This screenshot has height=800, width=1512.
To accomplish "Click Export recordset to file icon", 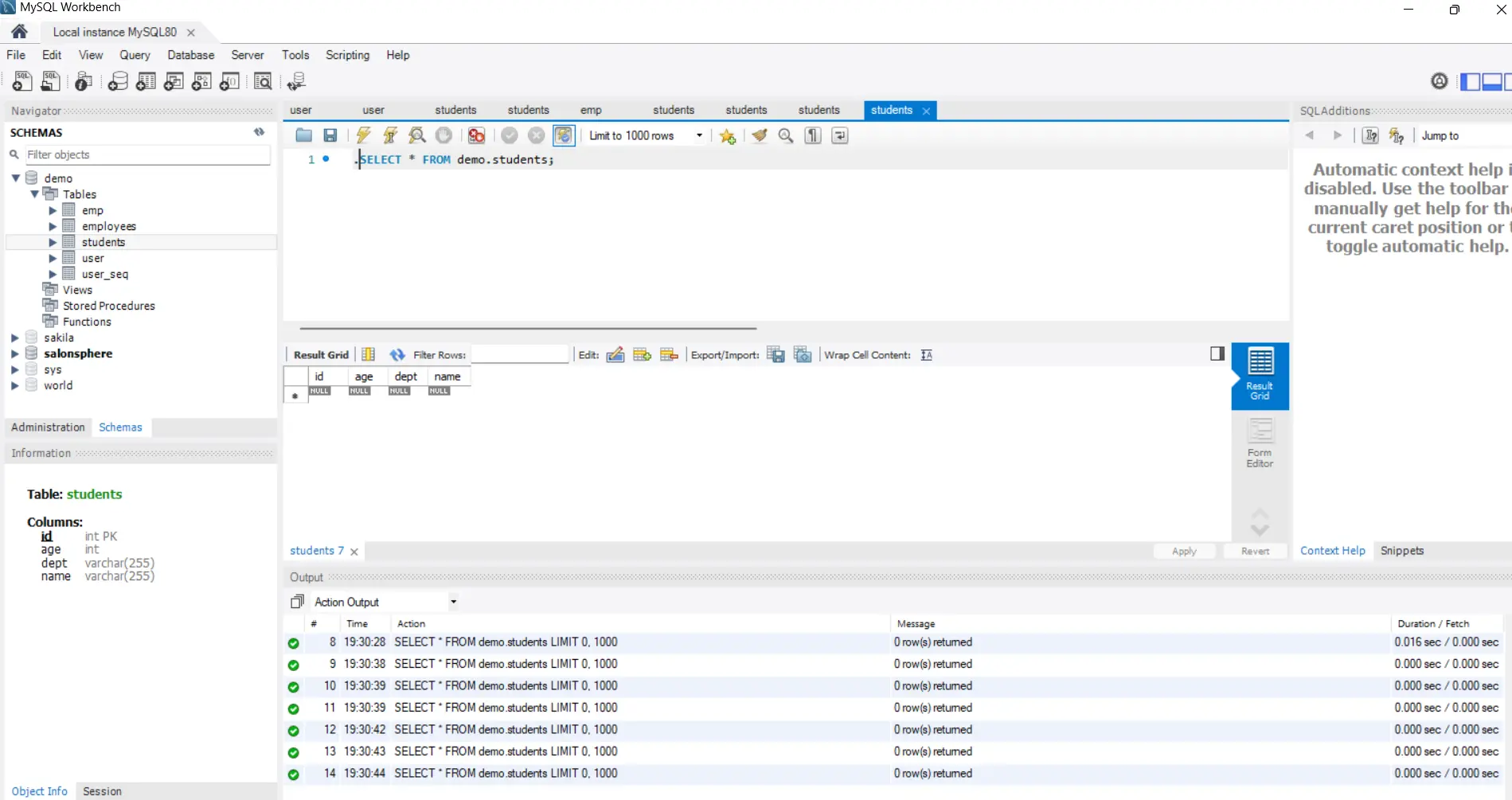I will click(776, 355).
